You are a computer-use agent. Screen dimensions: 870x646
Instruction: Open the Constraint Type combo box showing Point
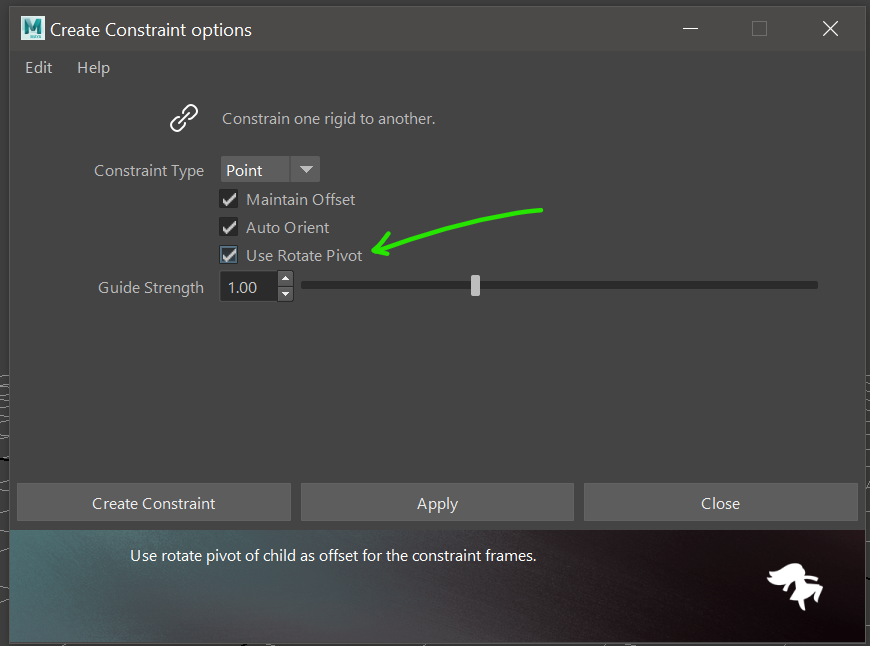point(256,170)
